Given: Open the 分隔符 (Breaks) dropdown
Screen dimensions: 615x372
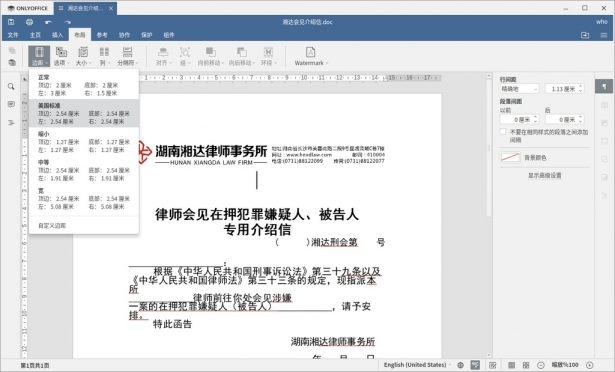Looking at the screenshot, I should [127, 56].
